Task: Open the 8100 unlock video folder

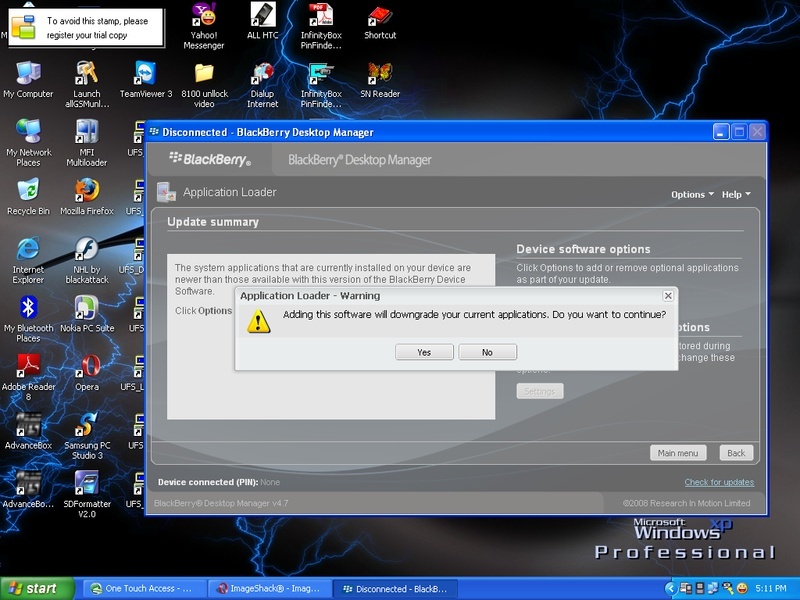Action: (204, 85)
